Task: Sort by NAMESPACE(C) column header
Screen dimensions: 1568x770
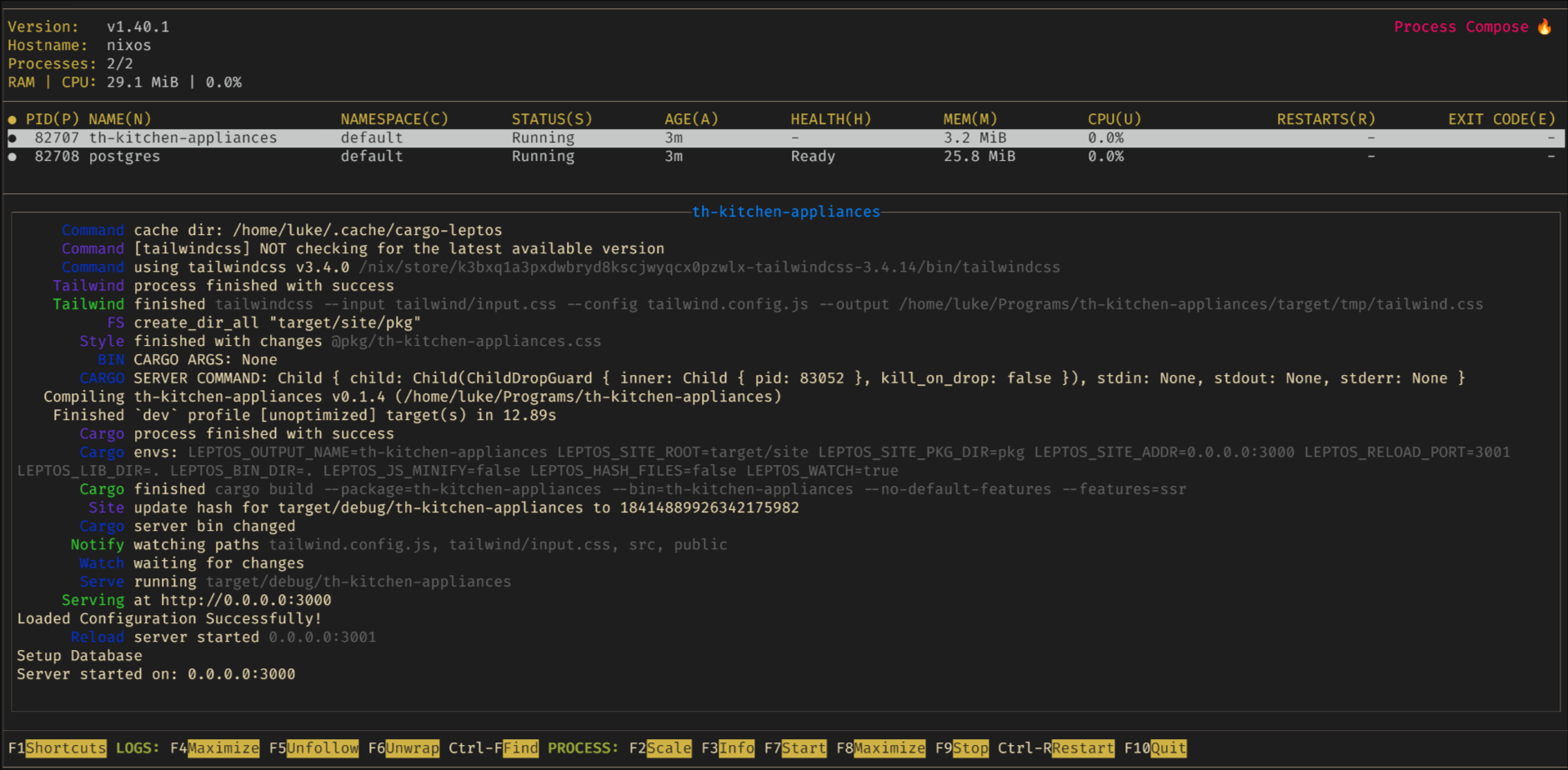Action: 394,119
